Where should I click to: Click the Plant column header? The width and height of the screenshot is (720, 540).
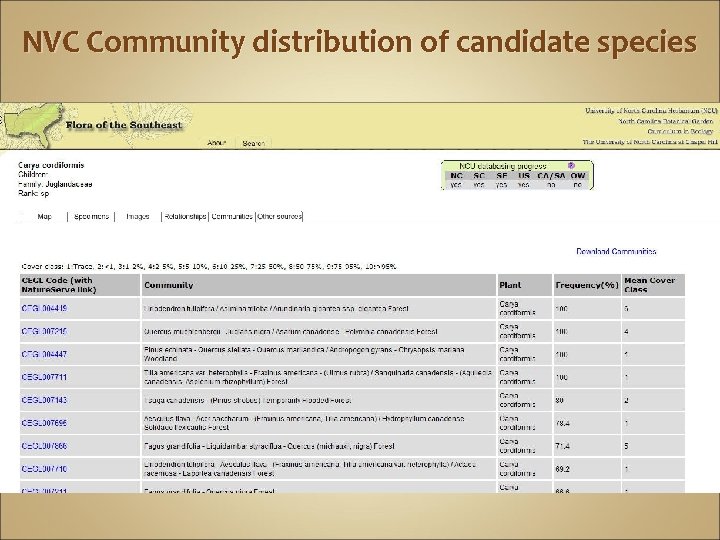(x=525, y=285)
